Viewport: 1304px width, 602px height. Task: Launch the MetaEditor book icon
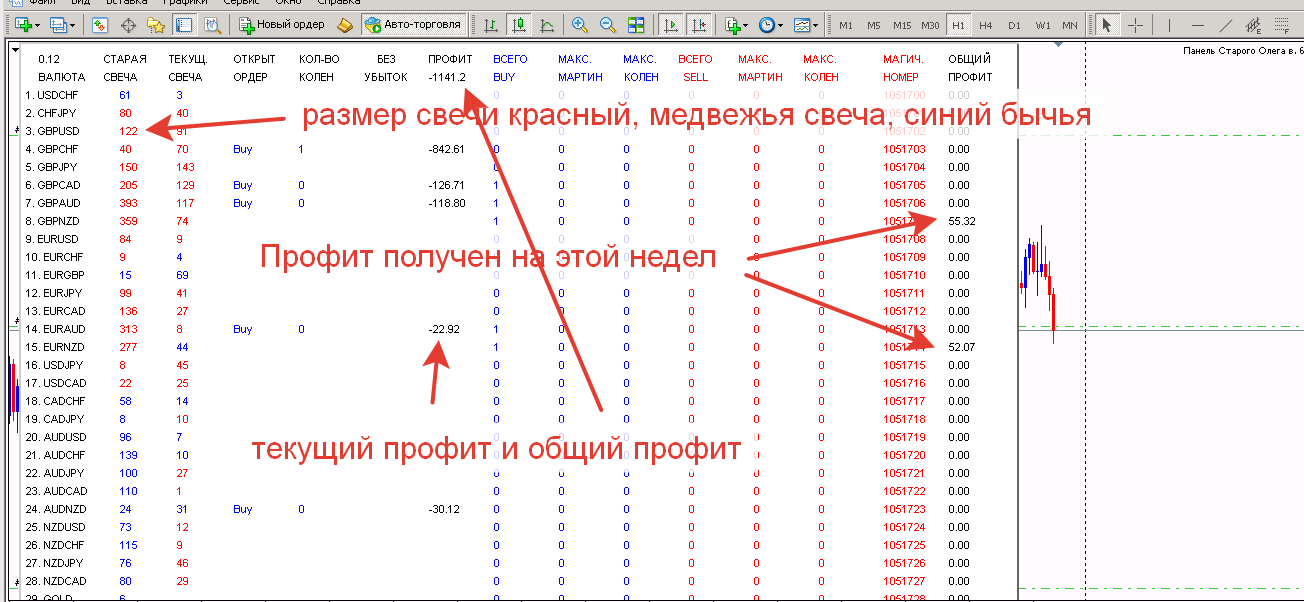coord(345,24)
